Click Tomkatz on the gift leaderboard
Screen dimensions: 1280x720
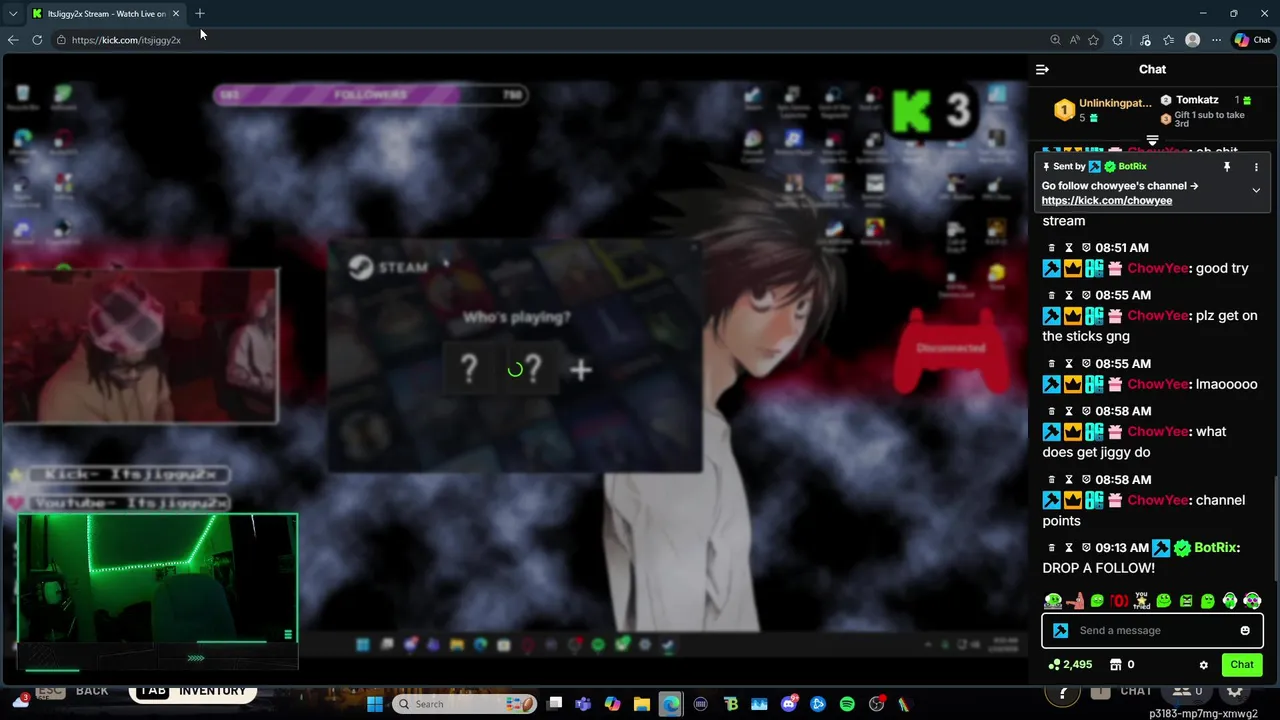click(1197, 100)
